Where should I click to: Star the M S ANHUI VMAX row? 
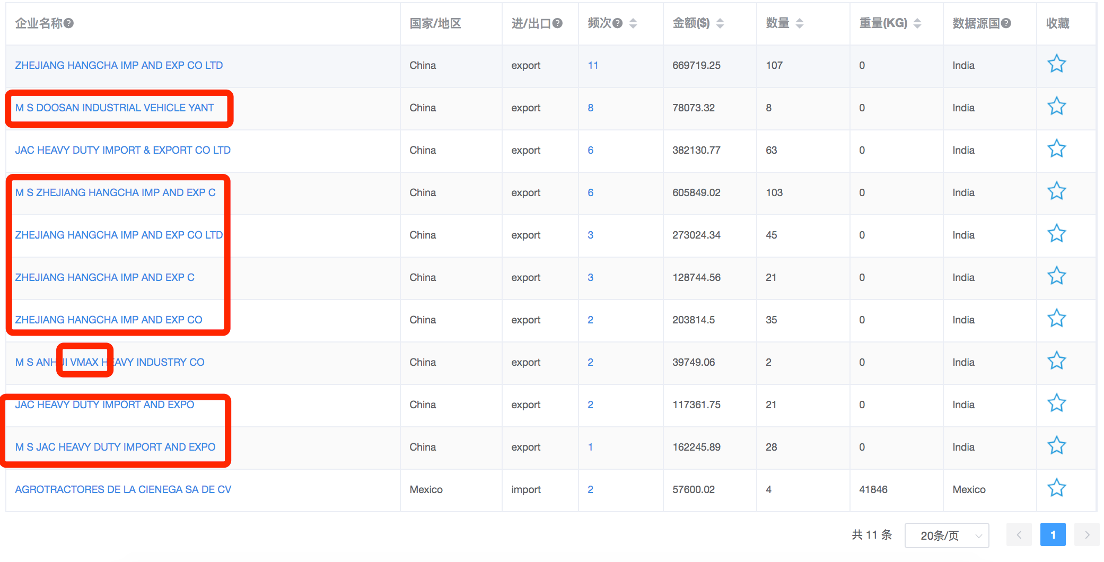(x=1056, y=361)
